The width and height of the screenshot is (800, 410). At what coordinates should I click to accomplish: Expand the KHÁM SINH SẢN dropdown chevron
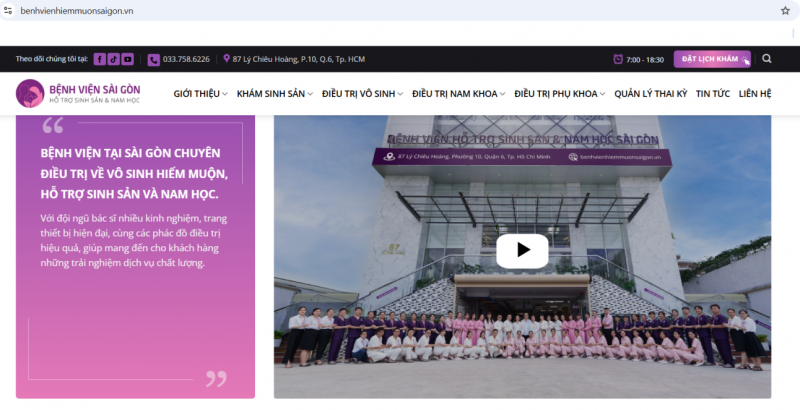coord(310,94)
